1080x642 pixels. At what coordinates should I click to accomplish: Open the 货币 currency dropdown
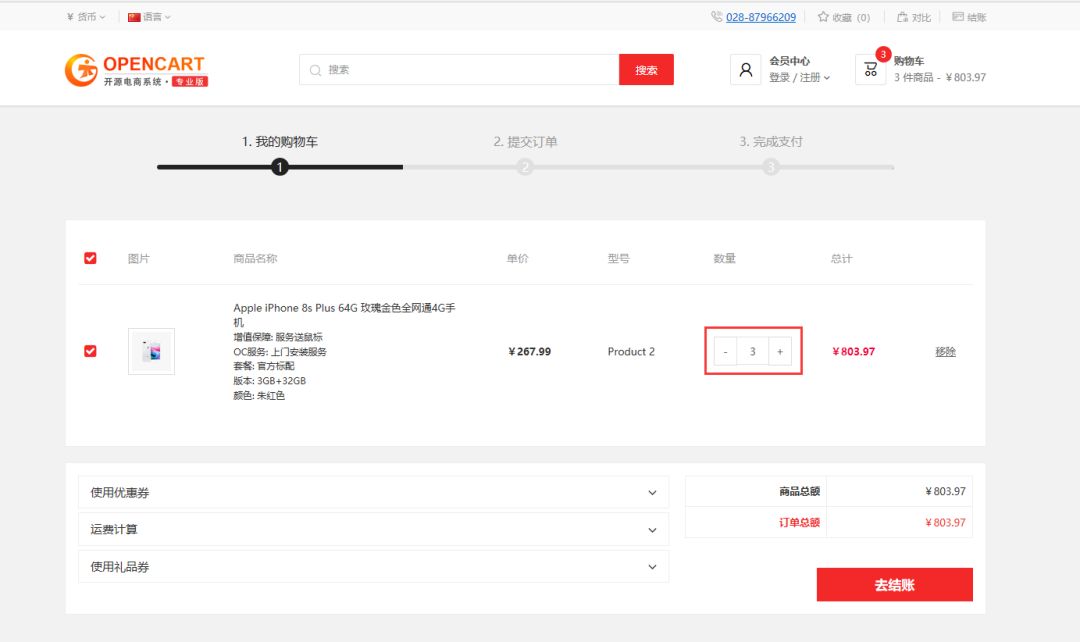pos(86,17)
